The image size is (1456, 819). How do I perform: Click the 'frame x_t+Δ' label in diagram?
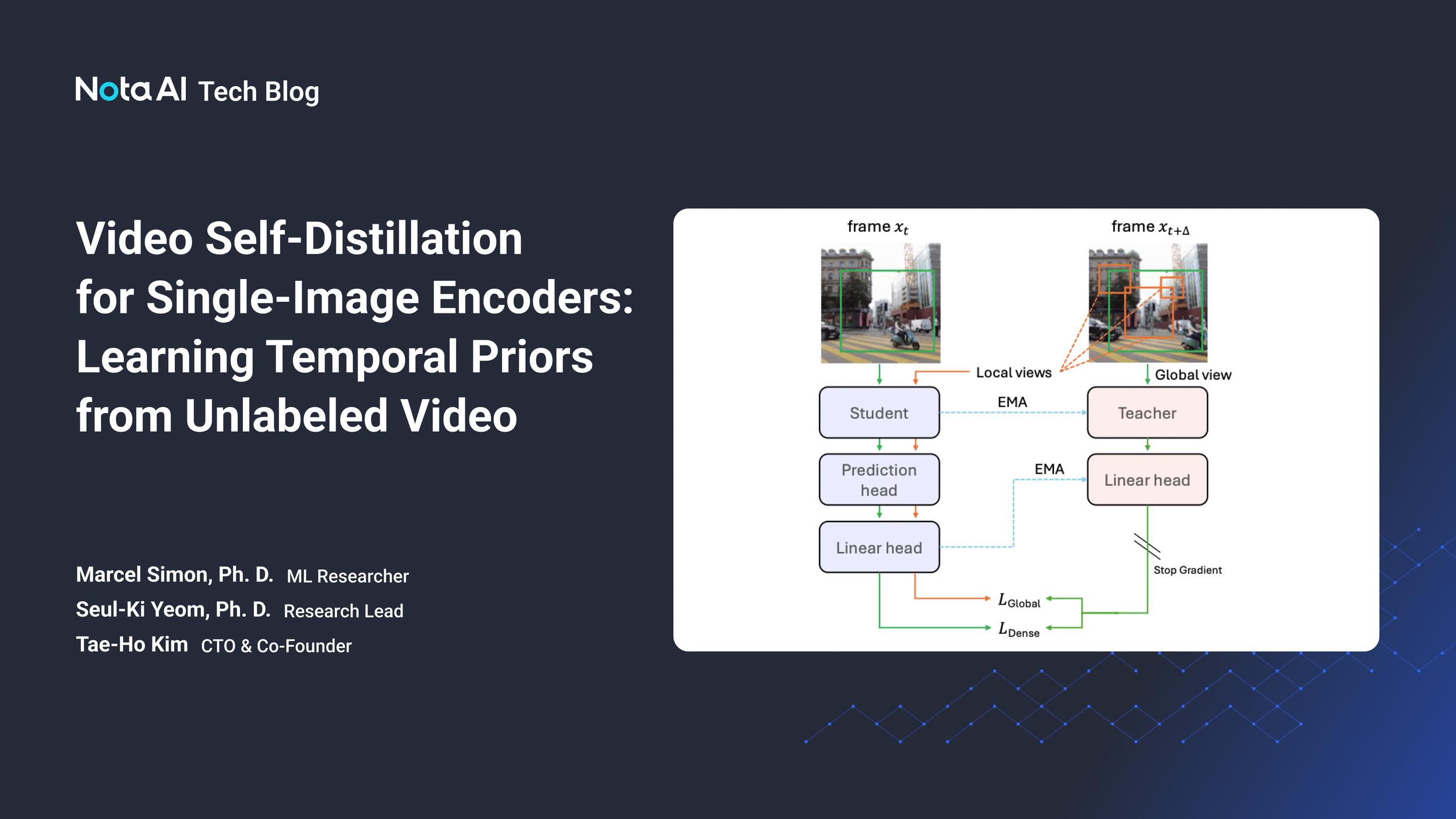point(1150,227)
